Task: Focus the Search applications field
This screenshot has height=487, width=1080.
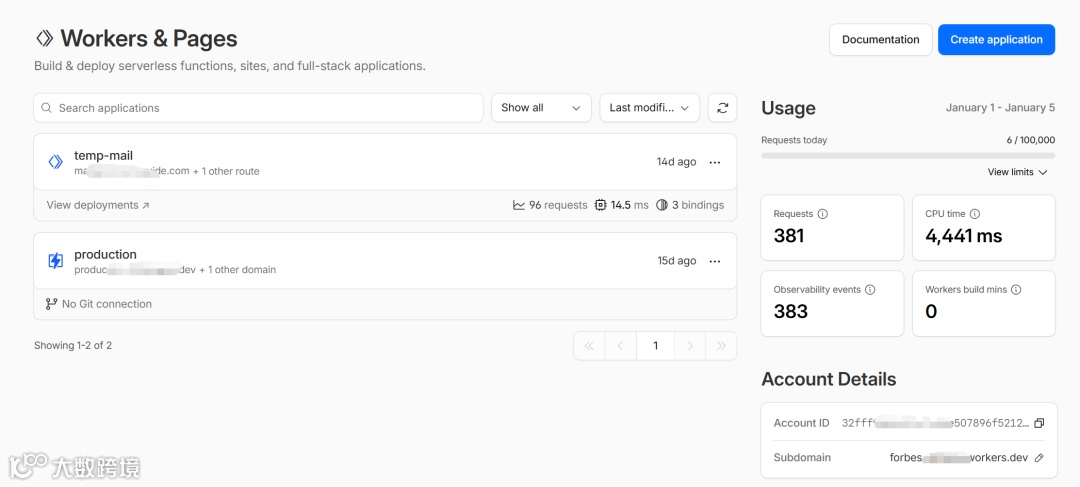Action: coord(258,108)
